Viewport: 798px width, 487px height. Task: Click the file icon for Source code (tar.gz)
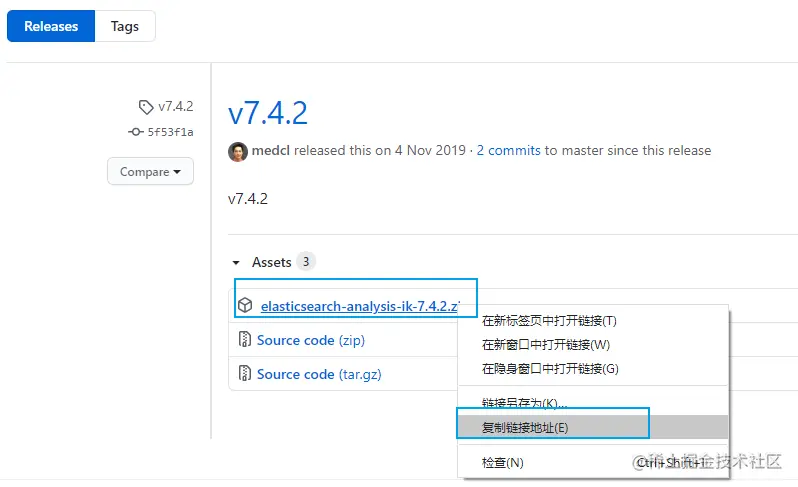tap(245, 374)
